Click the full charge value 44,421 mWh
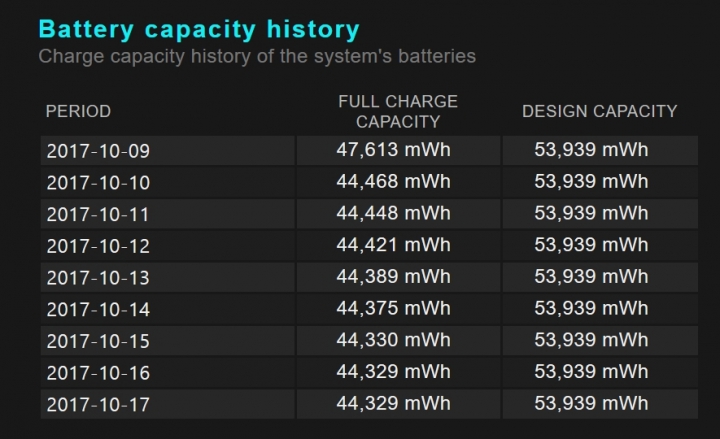The width and height of the screenshot is (720, 439). point(394,245)
